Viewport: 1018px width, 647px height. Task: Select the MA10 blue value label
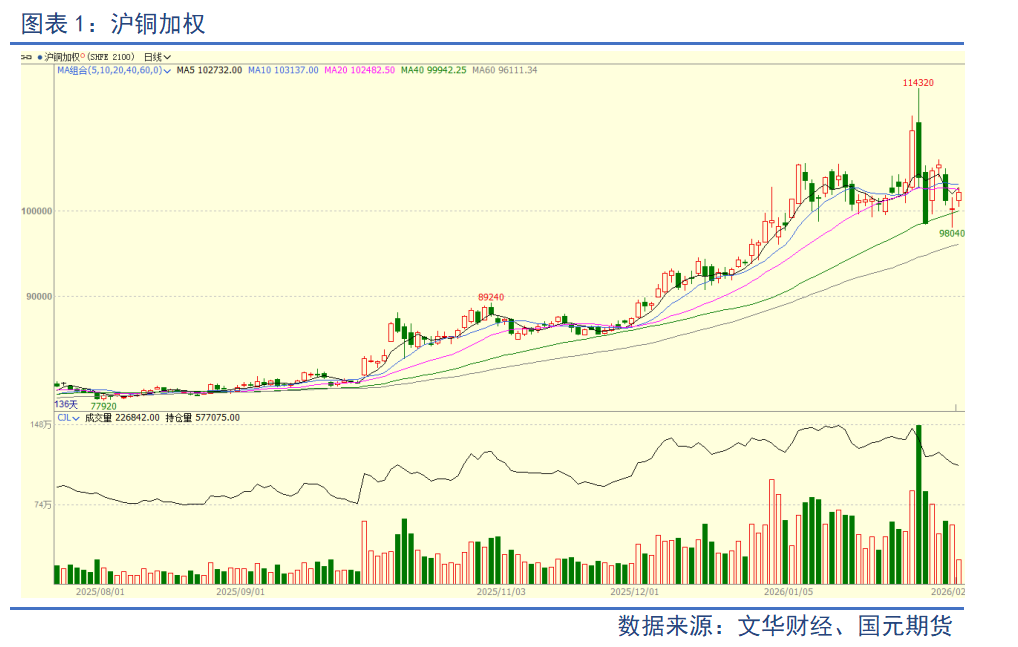283,70
